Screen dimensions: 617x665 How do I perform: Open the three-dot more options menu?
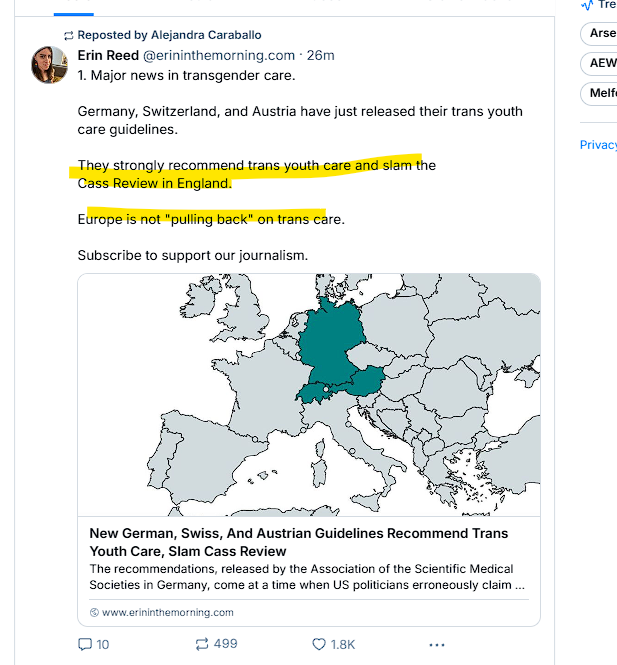pos(436,644)
